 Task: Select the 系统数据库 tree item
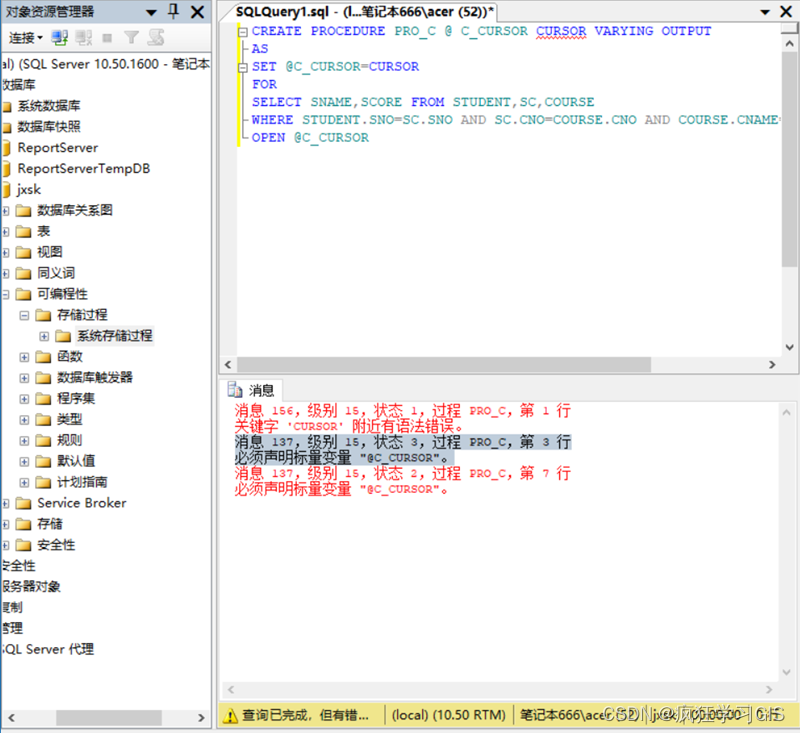tap(48, 106)
